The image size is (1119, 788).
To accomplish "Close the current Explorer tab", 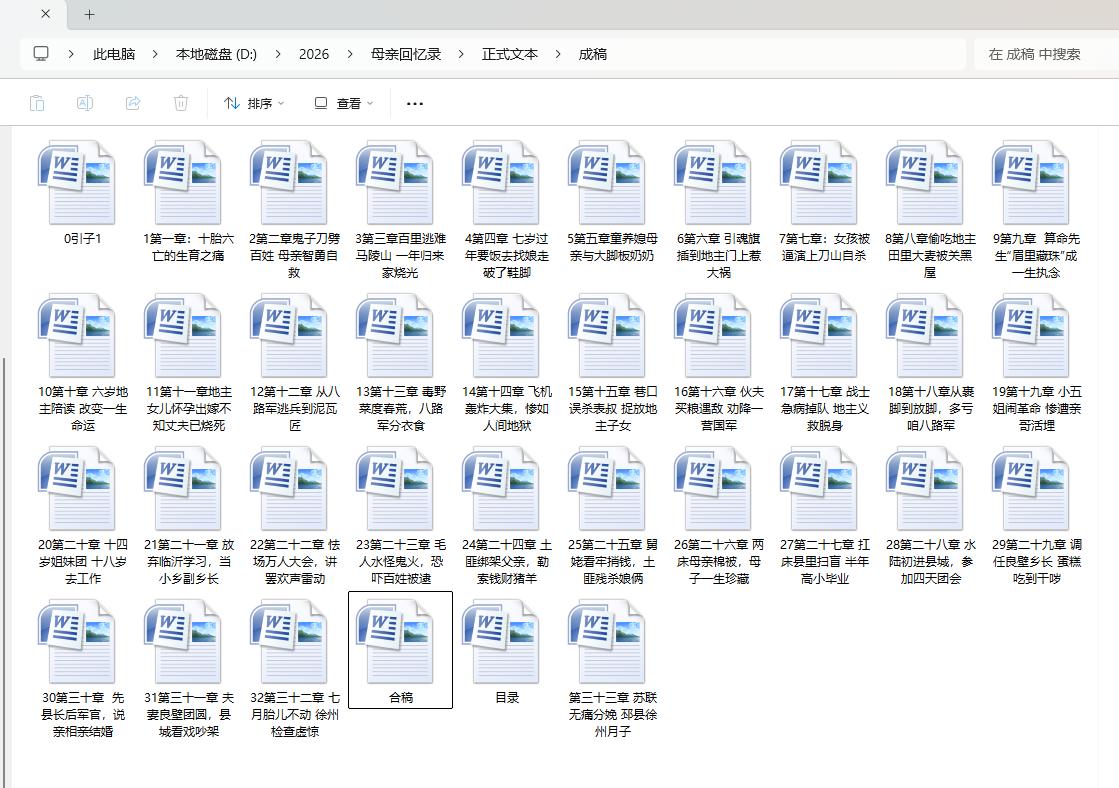I will (x=46, y=14).
